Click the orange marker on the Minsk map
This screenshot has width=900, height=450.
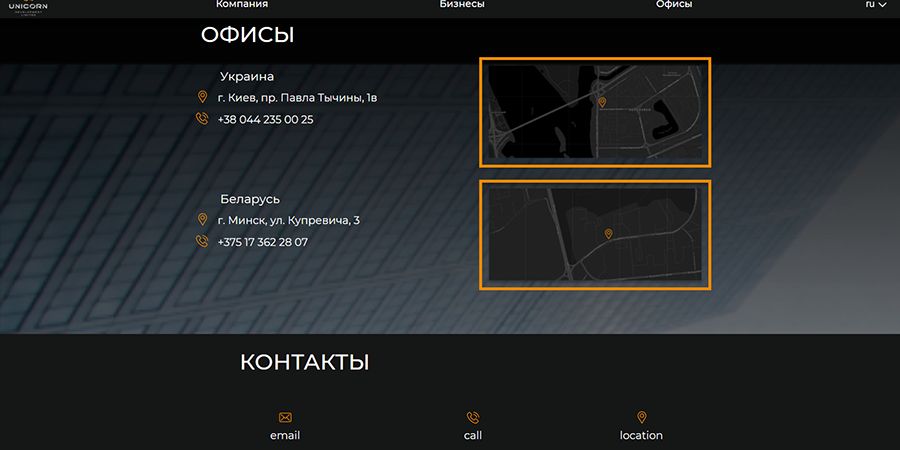tap(608, 233)
